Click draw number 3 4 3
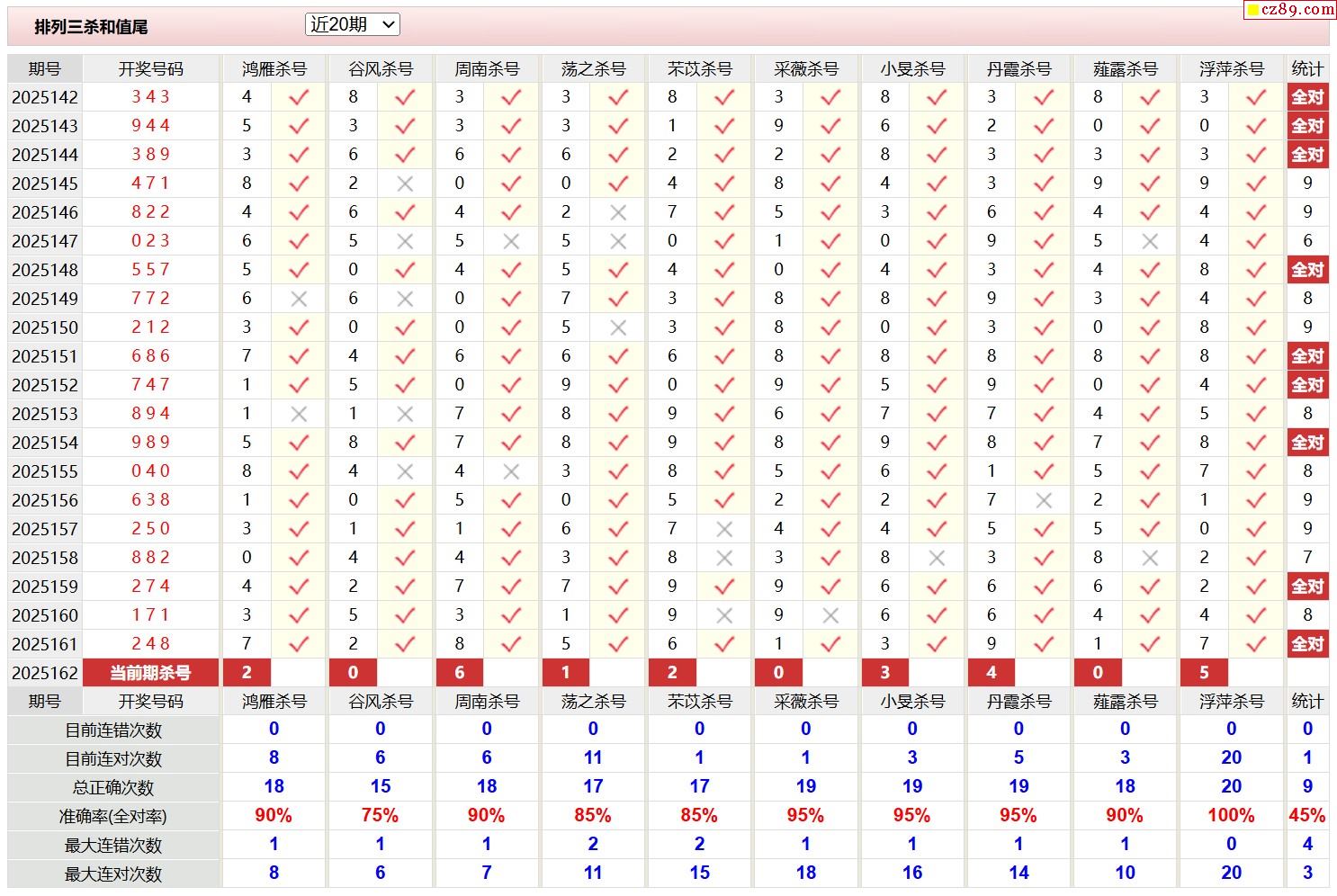This screenshot has width=1337, height=896. 150,97
